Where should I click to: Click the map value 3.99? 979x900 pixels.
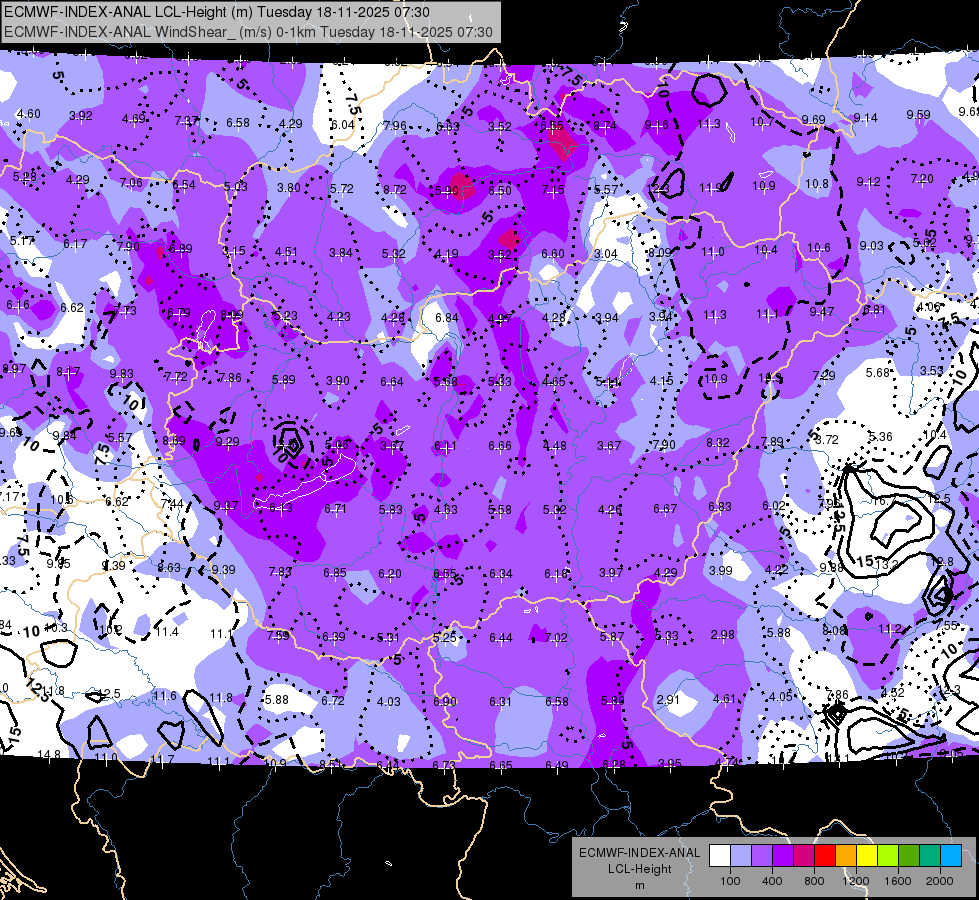coord(721,570)
